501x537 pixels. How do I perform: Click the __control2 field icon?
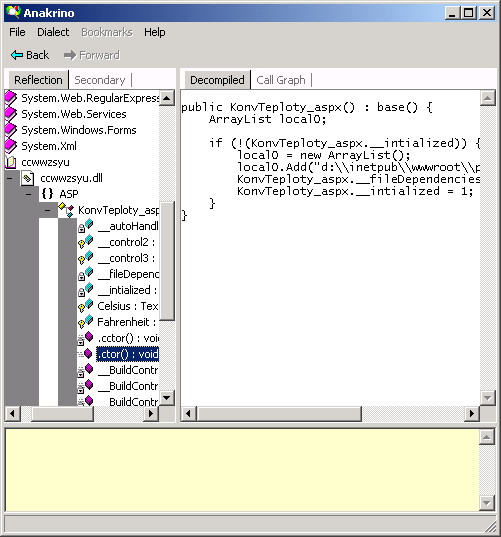pos(85,242)
